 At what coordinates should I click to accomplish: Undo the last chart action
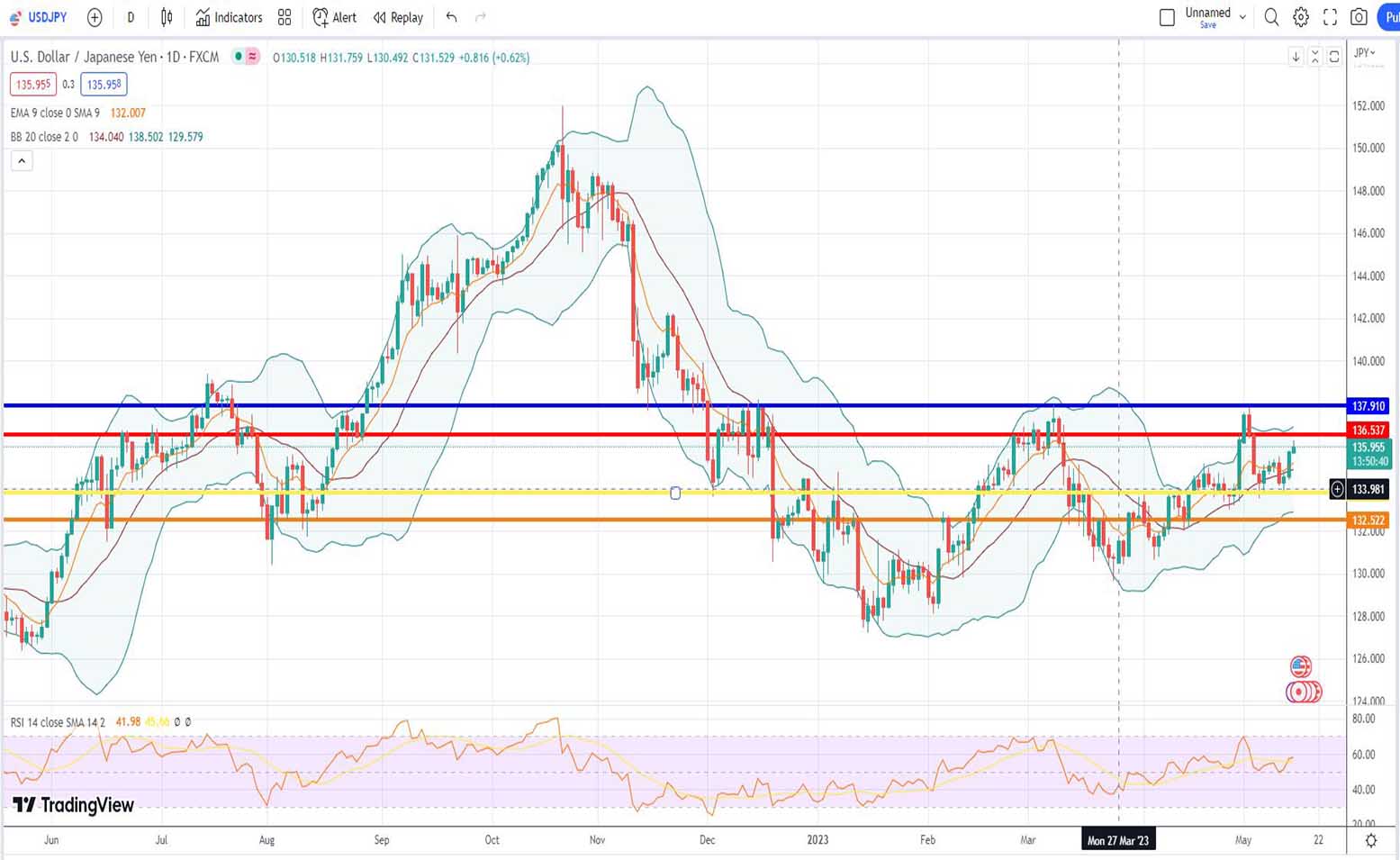(451, 17)
